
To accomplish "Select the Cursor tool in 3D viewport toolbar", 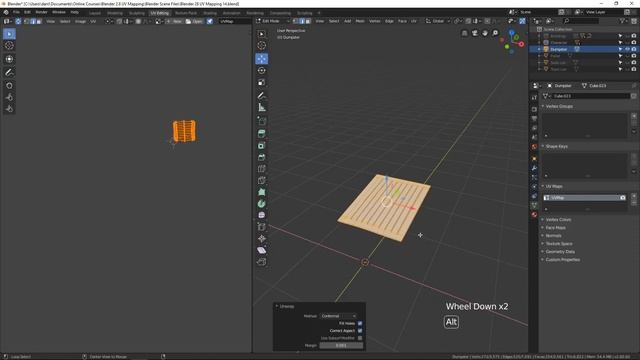I will click(x=262, y=45).
